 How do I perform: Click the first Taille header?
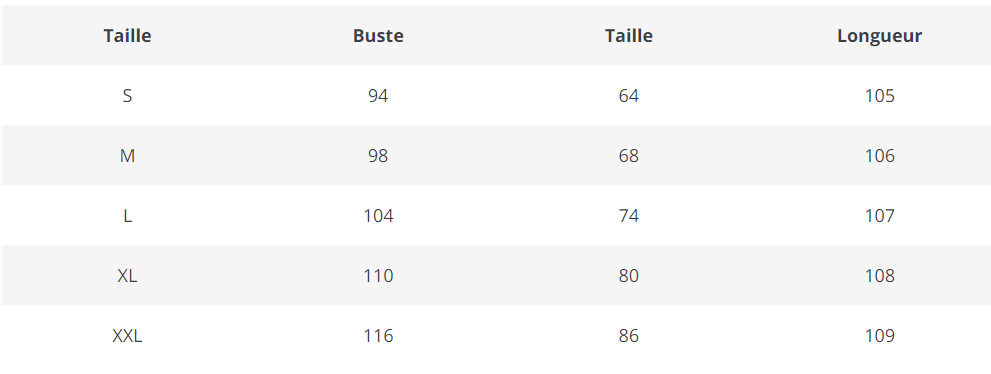127,36
